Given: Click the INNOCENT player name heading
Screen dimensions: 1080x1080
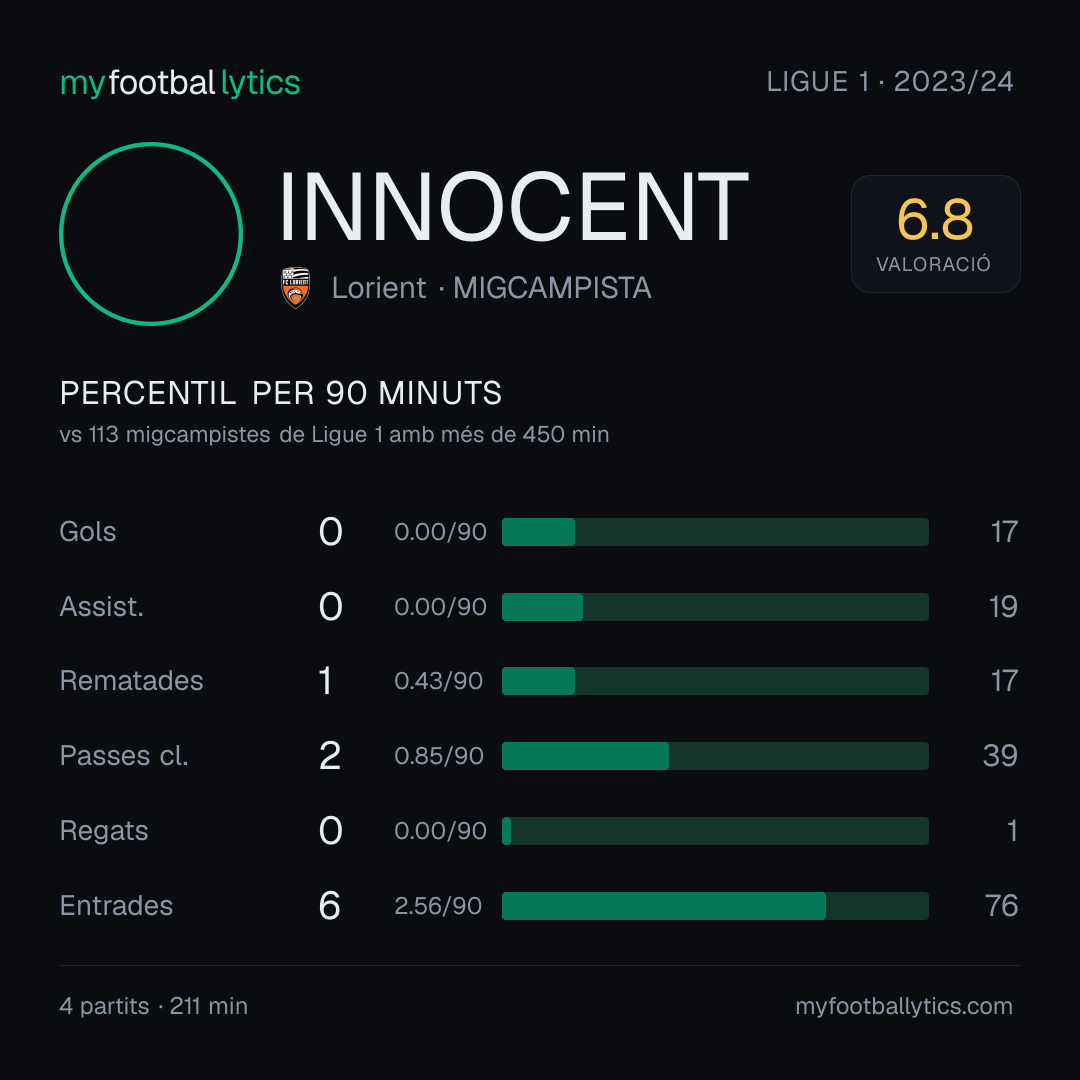Looking at the screenshot, I should pos(514,207).
